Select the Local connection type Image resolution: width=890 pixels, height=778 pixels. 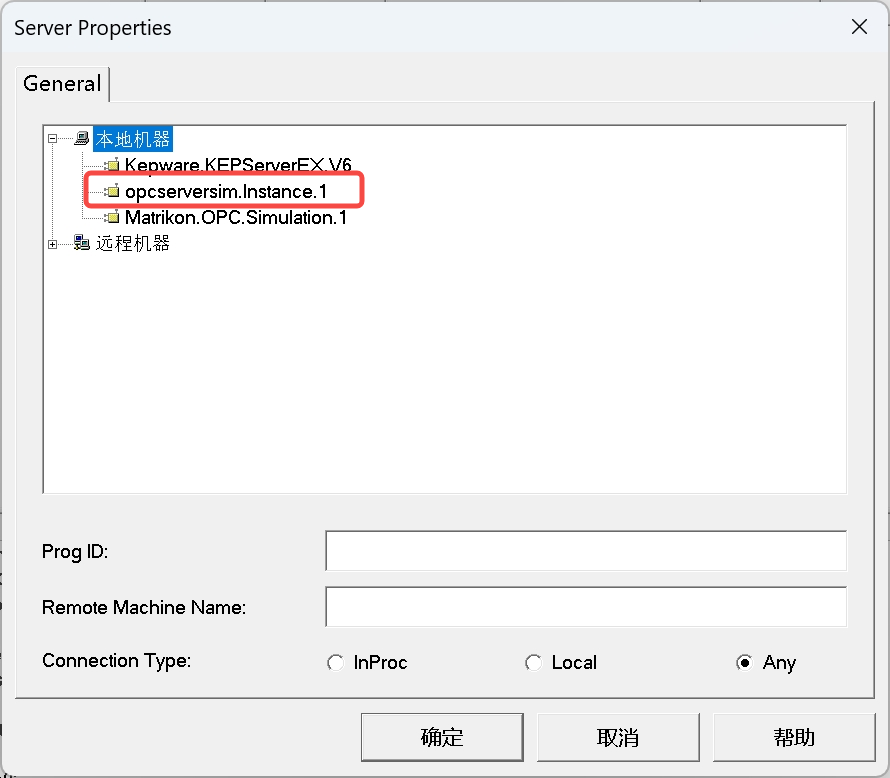[534, 663]
